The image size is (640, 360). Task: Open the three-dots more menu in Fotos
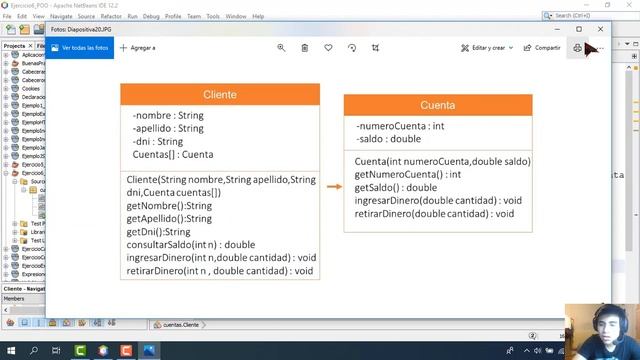pos(599,48)
